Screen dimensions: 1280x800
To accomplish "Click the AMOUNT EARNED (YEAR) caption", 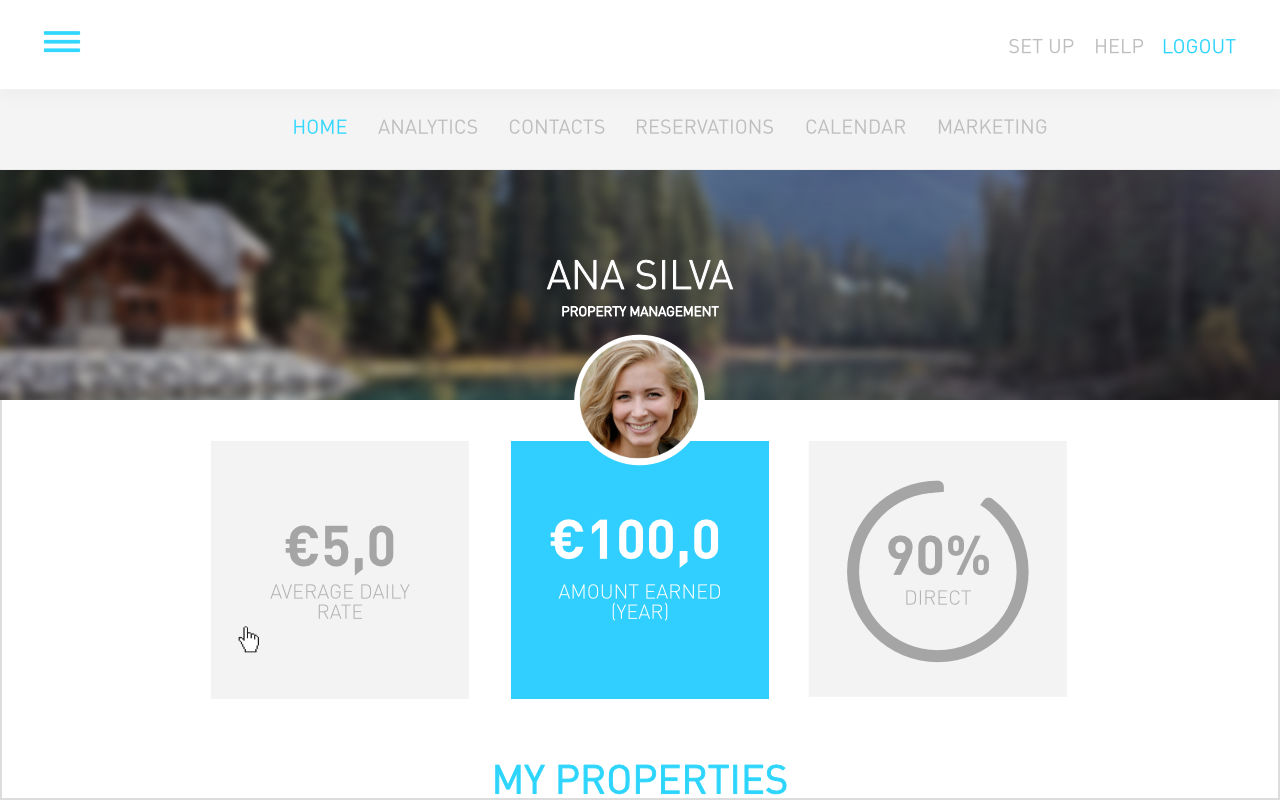I will point(640,602).
